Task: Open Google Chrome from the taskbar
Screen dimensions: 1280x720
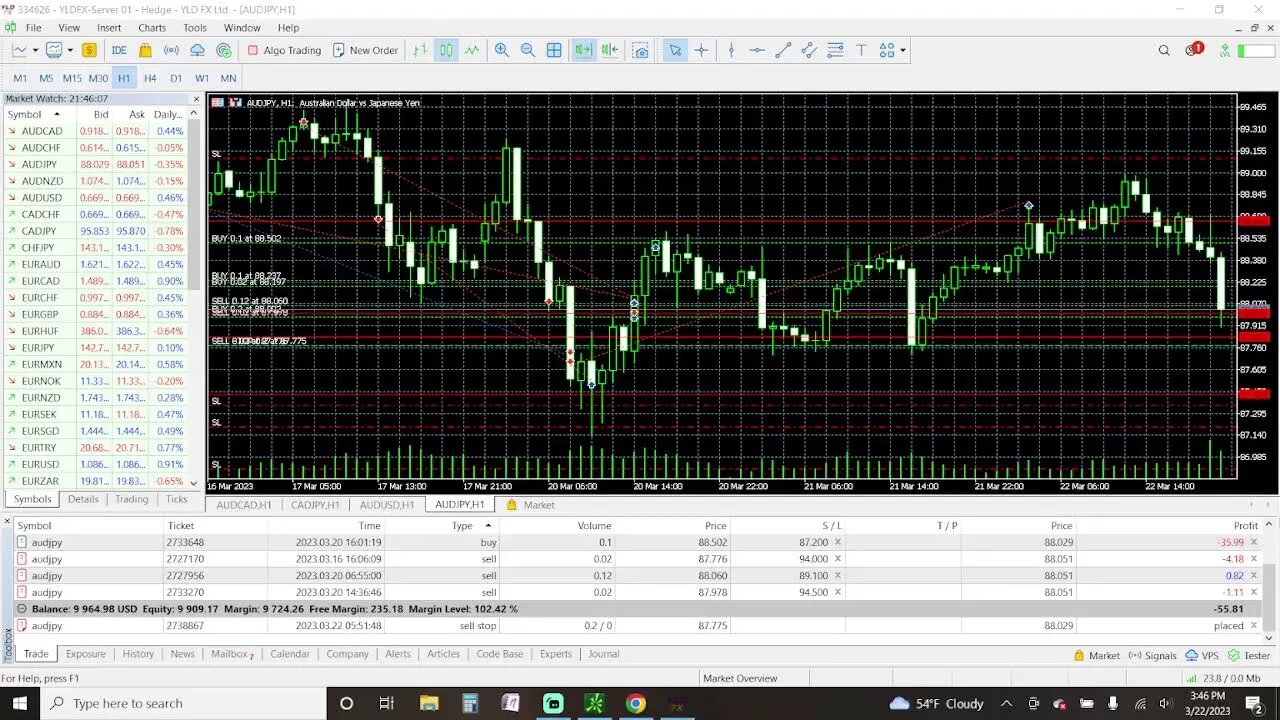Action: tap(636, 703)
